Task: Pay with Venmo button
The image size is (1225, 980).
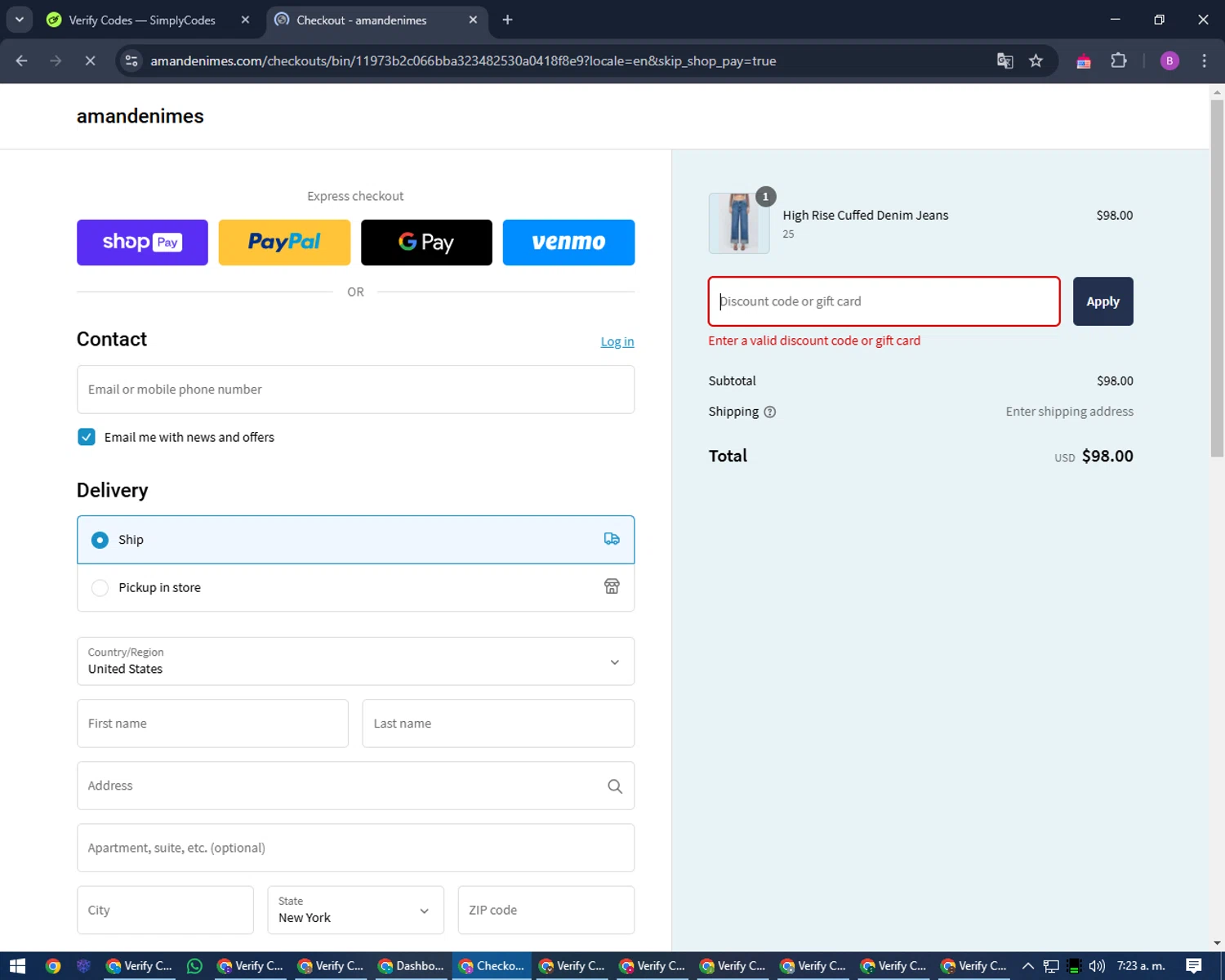Action: coord(568,243)
